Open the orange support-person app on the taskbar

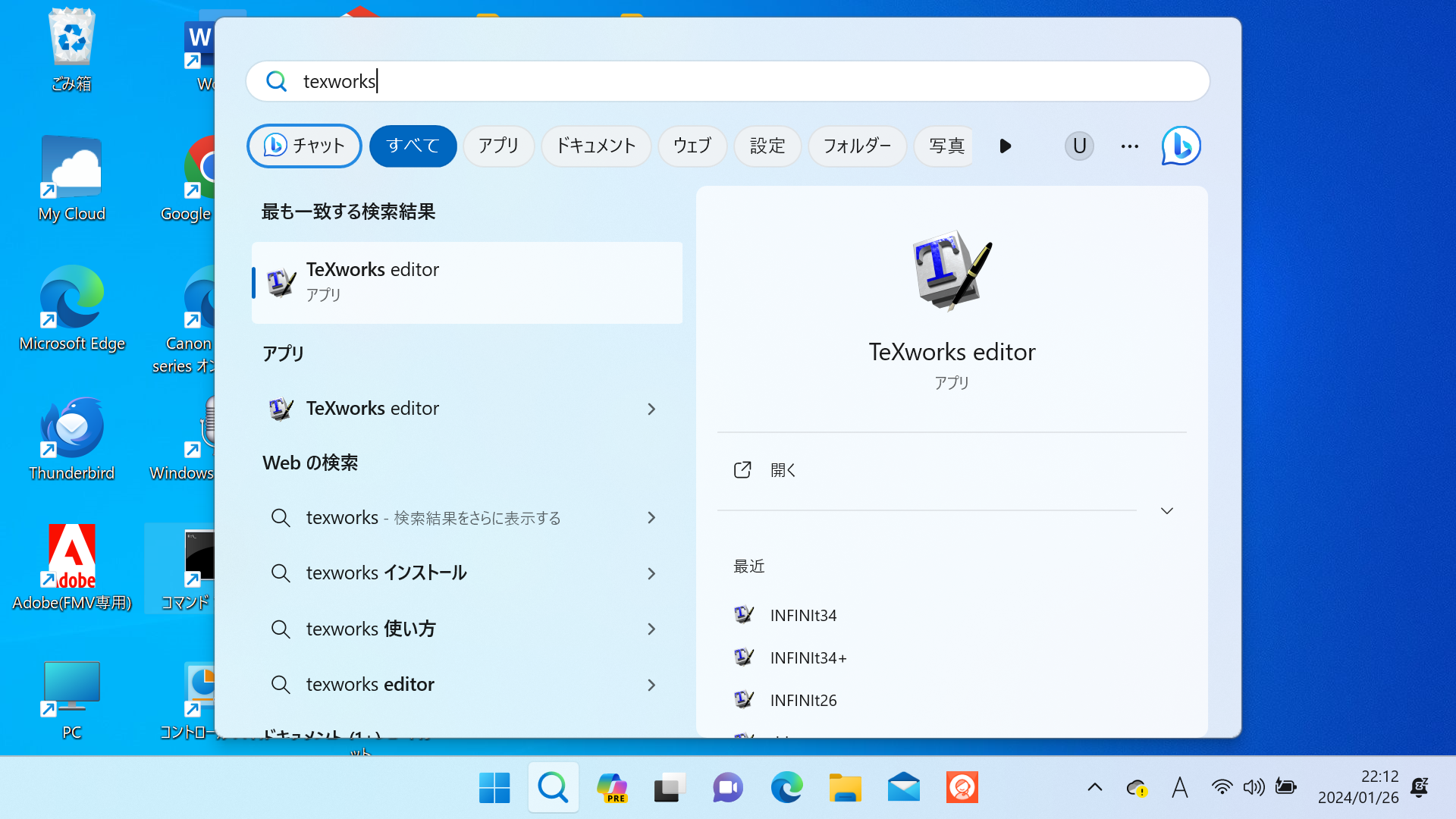(x=962, y=787)
